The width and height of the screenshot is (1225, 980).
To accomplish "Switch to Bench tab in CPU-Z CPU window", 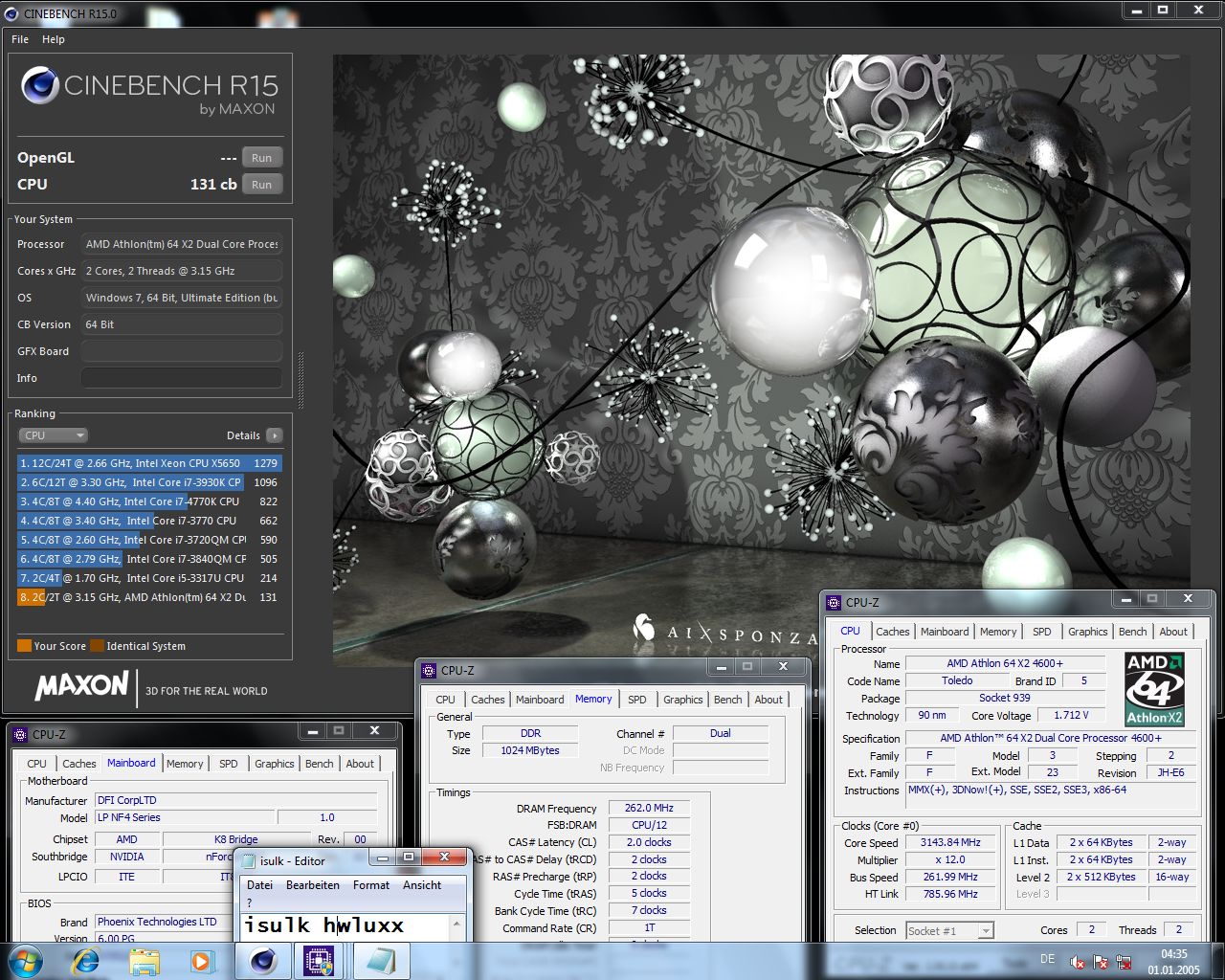I will pos(1132,632).
